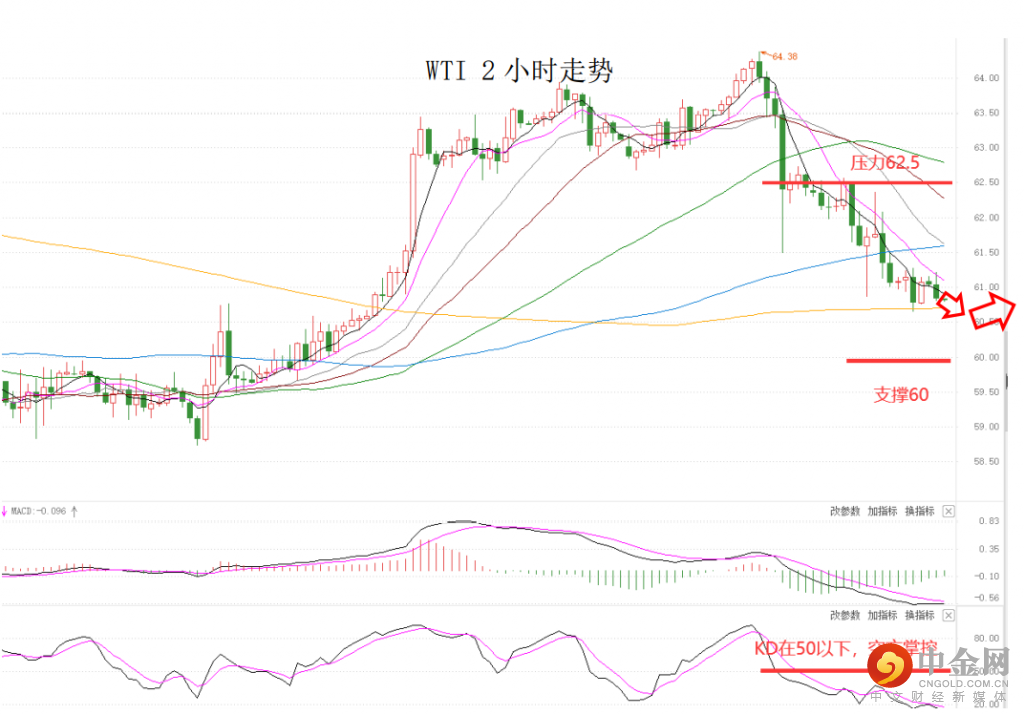This screenshot has height=715, width=1024.
Task: Click the vertical scrollbar handle at right edge
Action: pyautogui.click(x=1006, y=382)
